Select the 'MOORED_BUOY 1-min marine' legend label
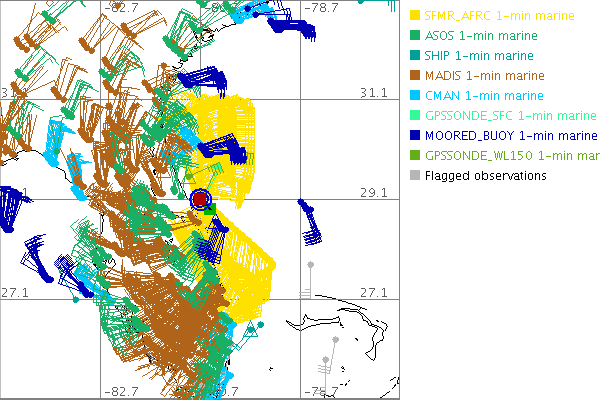 511,136
